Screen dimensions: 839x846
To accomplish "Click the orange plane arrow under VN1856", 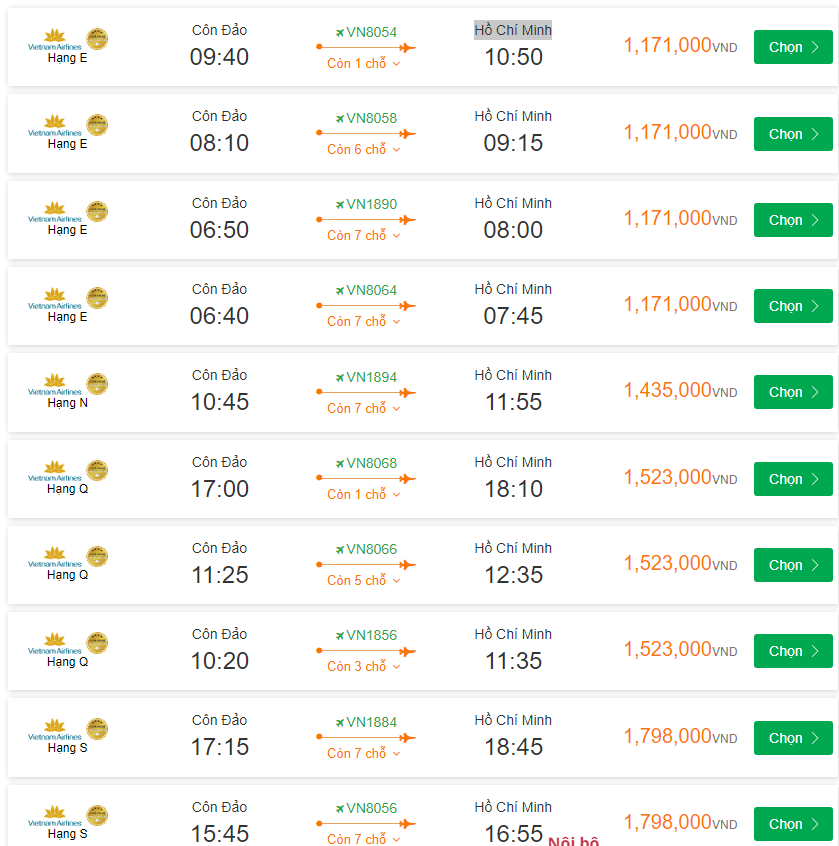I will [x=366, y=651].
